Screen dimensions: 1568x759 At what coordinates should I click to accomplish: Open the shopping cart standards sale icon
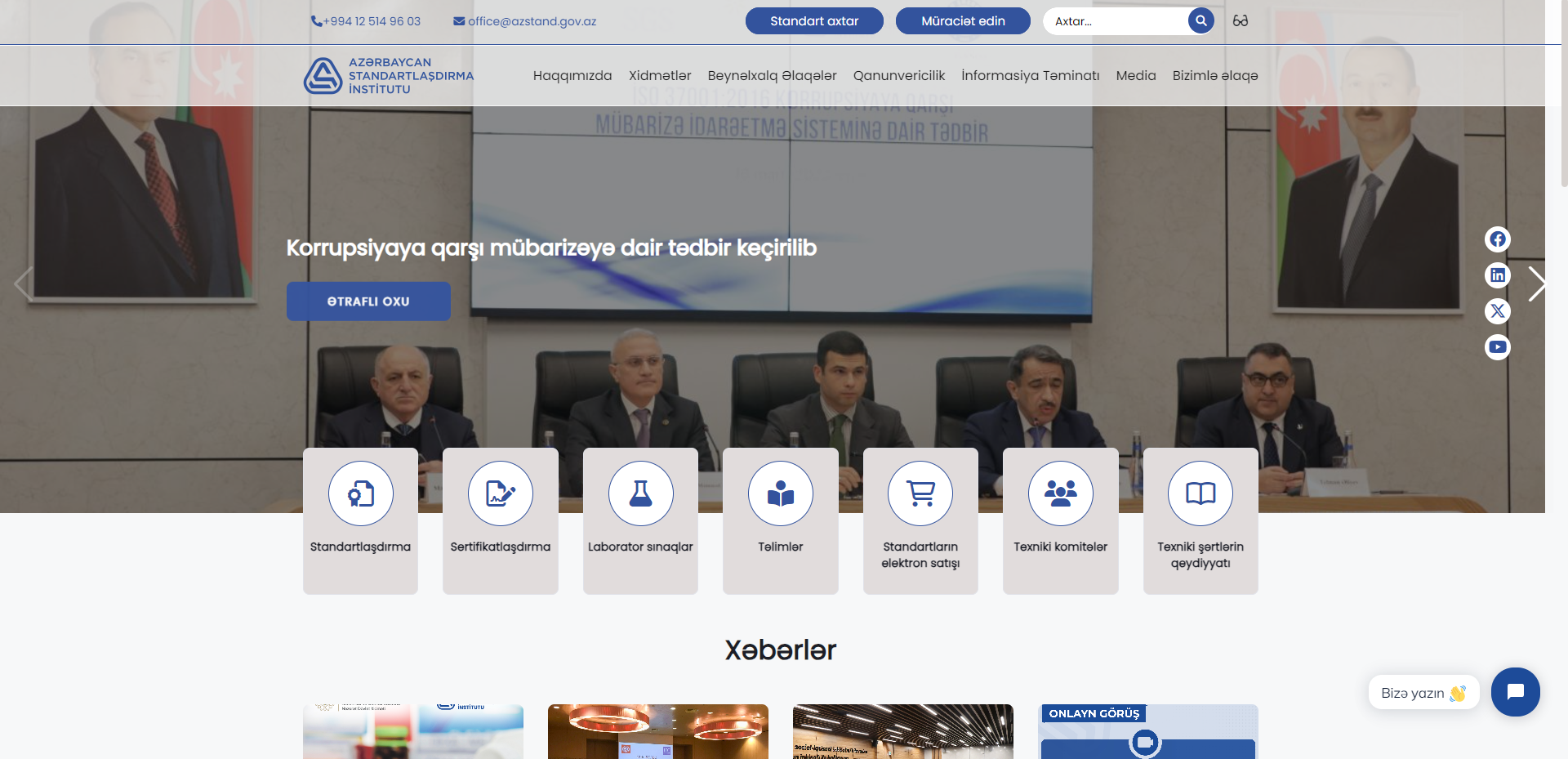pyautogui.click(x=920, y=493)
